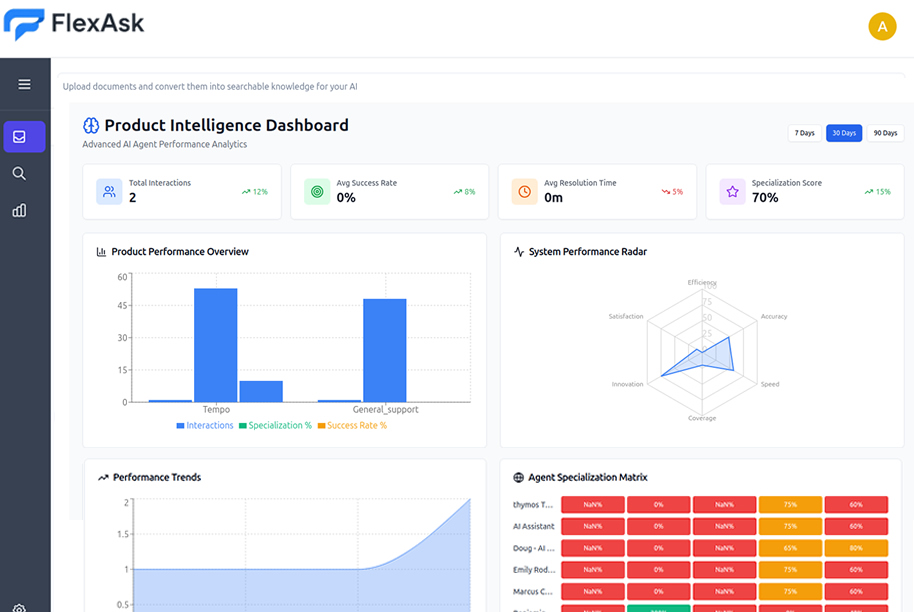
Task: Click the Specialization Score star icon
Action: (733, 192)
